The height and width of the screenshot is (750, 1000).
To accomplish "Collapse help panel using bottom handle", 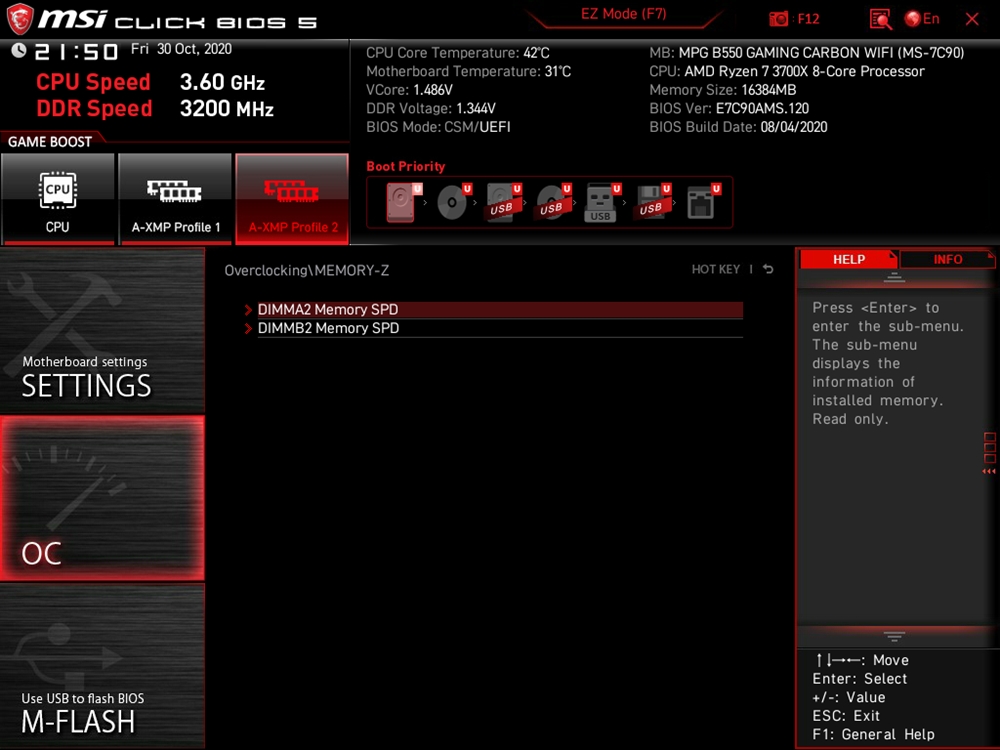I will coord(894,636).
